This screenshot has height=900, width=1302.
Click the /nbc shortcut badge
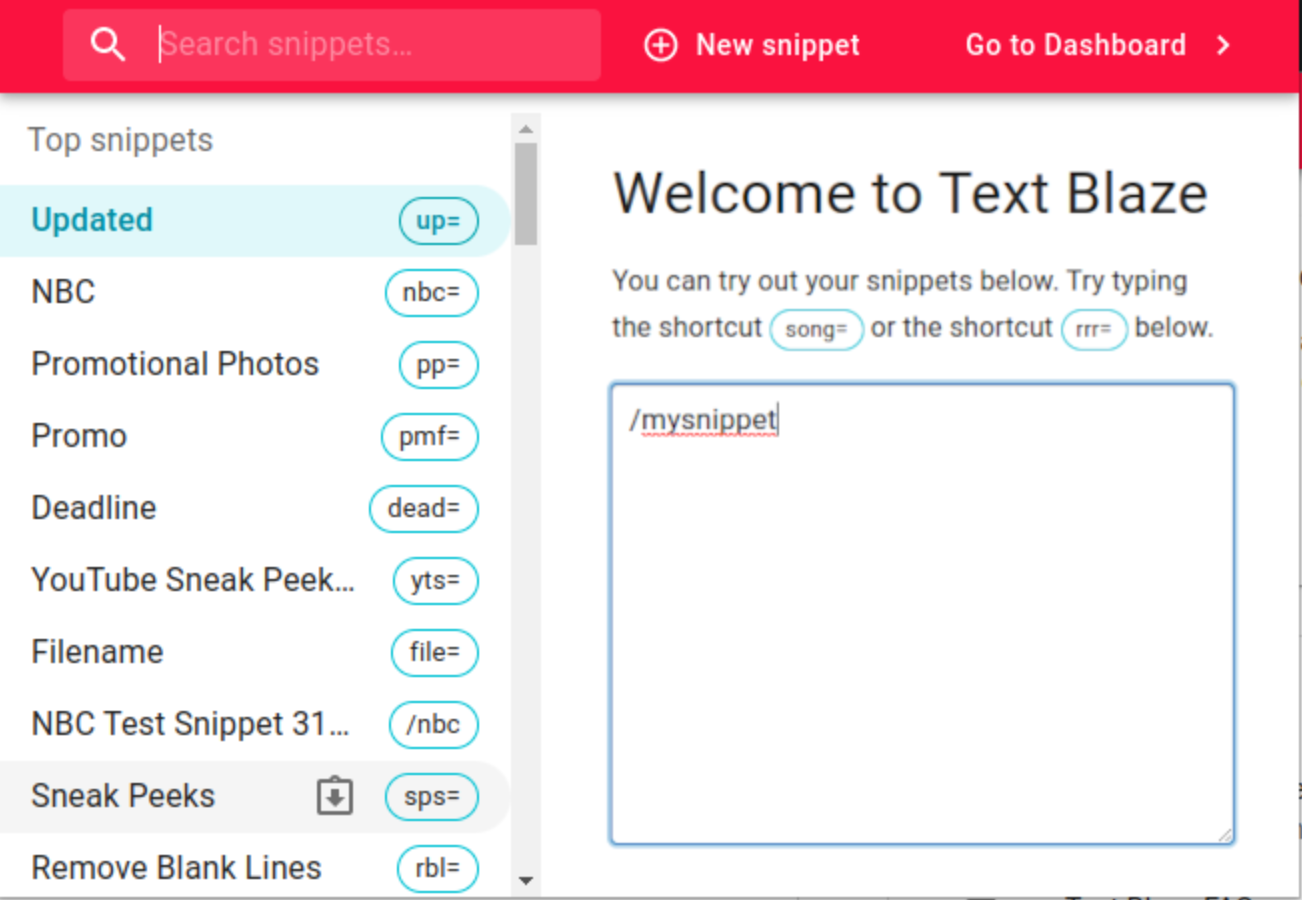point(433,725)
